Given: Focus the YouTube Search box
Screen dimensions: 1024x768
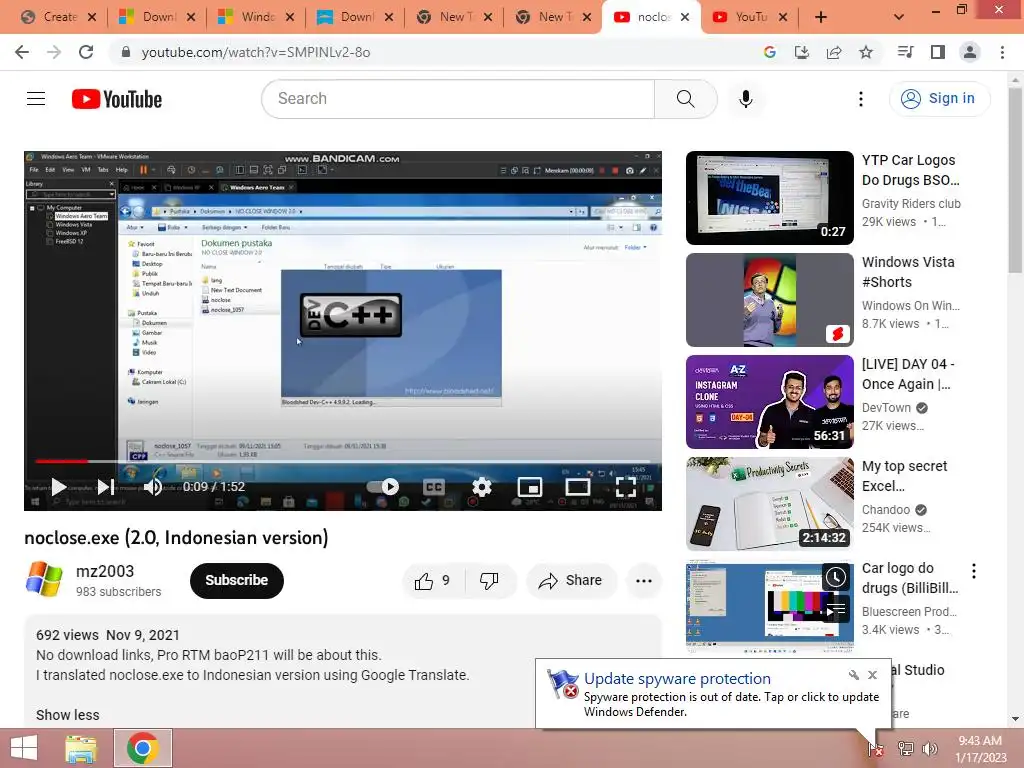Looking at the screenshot, I should pyautogui.click(x=458, y=99).
